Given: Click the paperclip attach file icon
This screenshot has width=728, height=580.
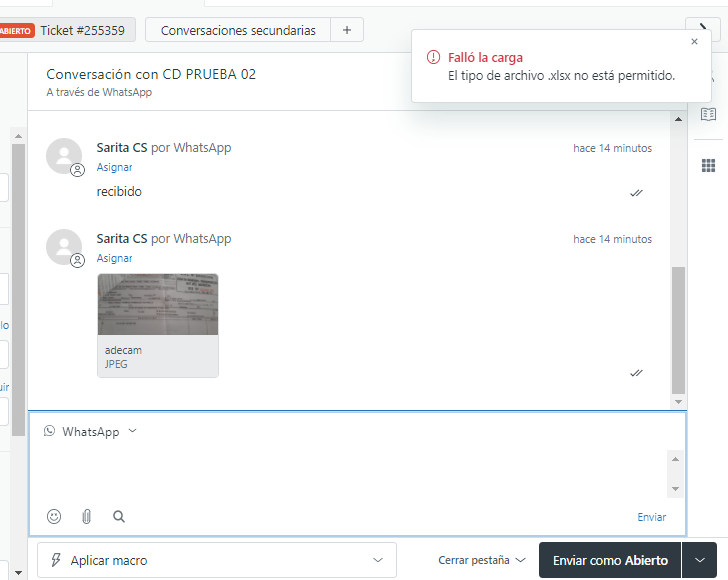Looking at the screenshot, I should [x=86, y=517].
